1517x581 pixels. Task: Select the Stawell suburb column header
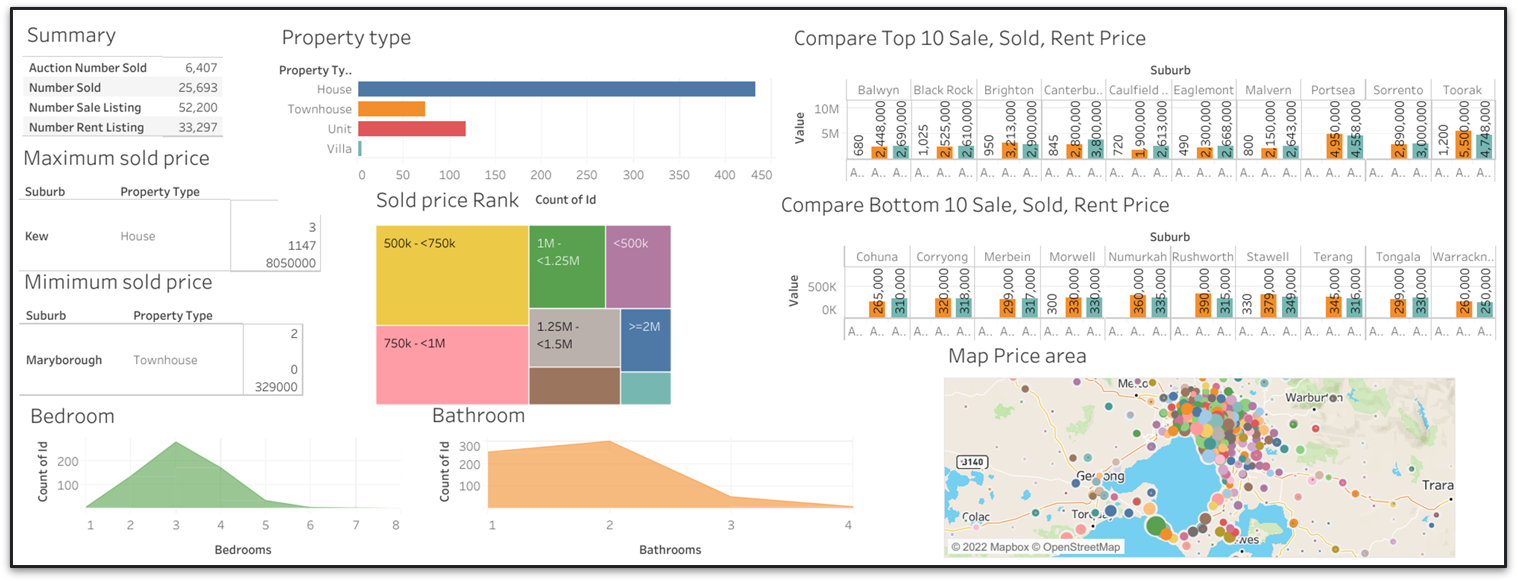click(1268, 257)
